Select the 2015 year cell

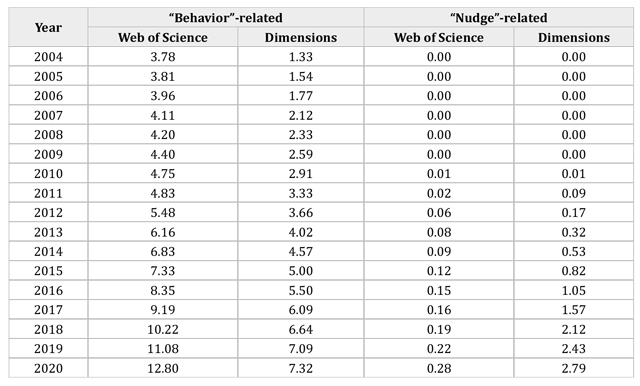[x=48, y=271]
